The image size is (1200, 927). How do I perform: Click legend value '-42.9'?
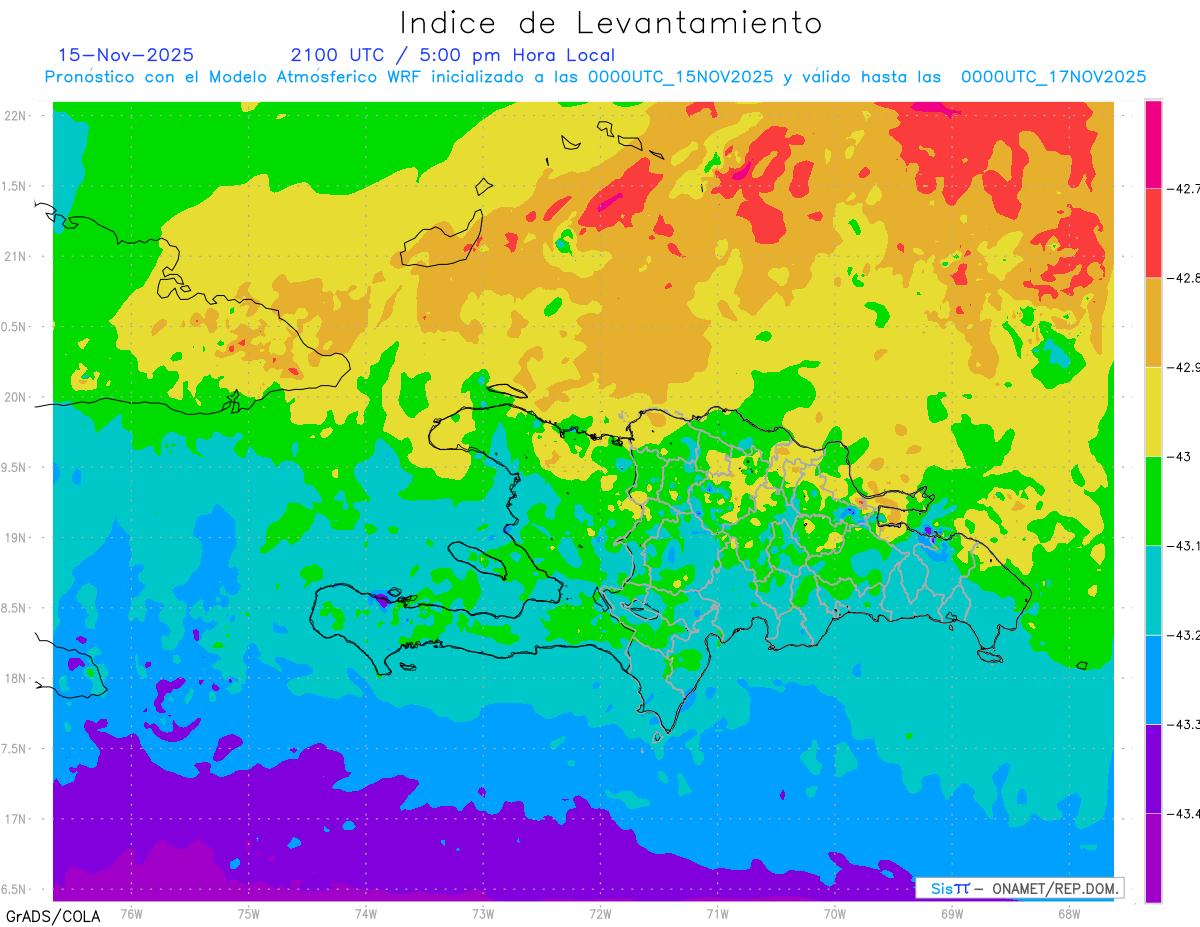[x=1183, y=367]
